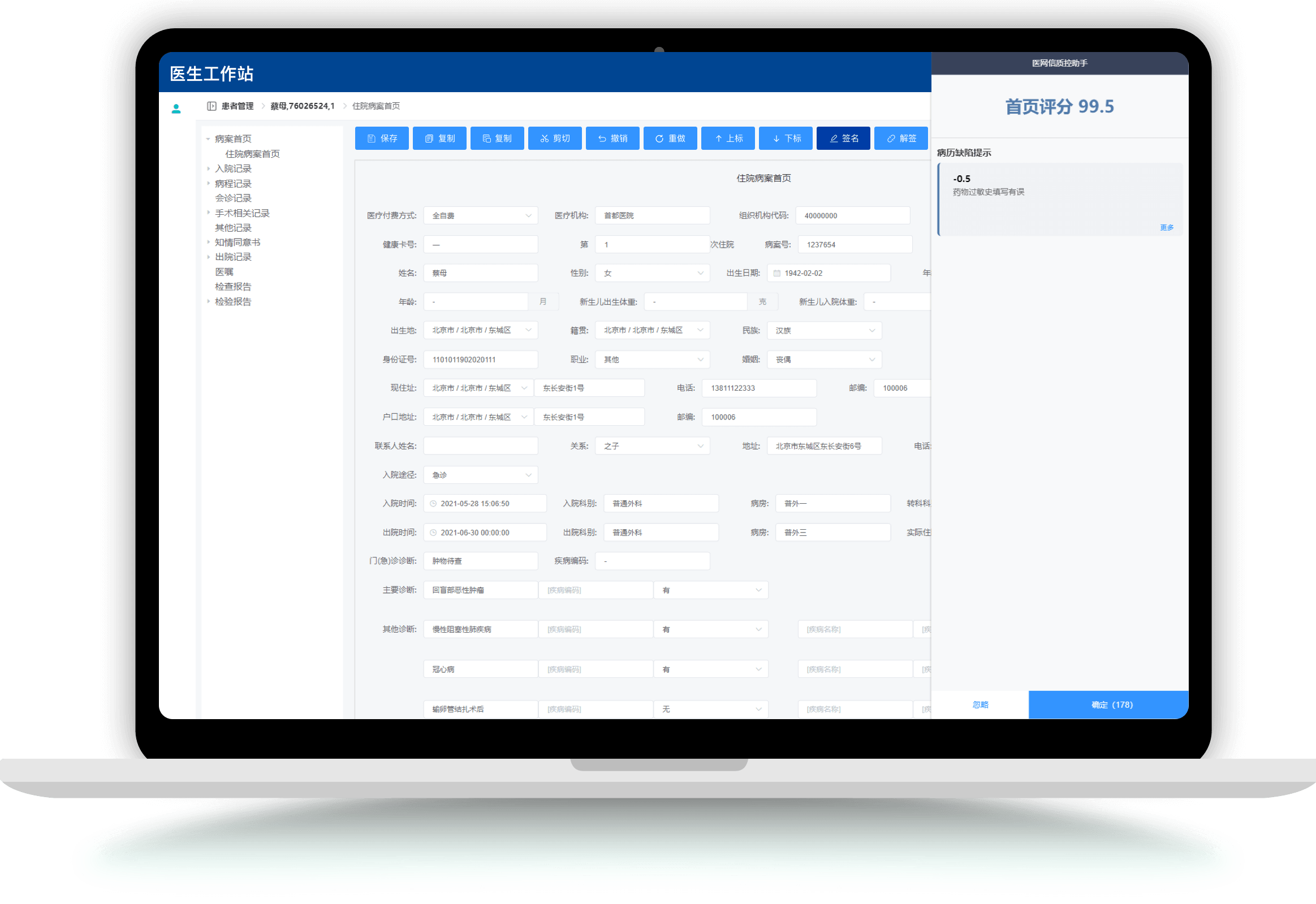
Task: Open the 出生日期 calendar icon
Action: [x=777, y=273]
